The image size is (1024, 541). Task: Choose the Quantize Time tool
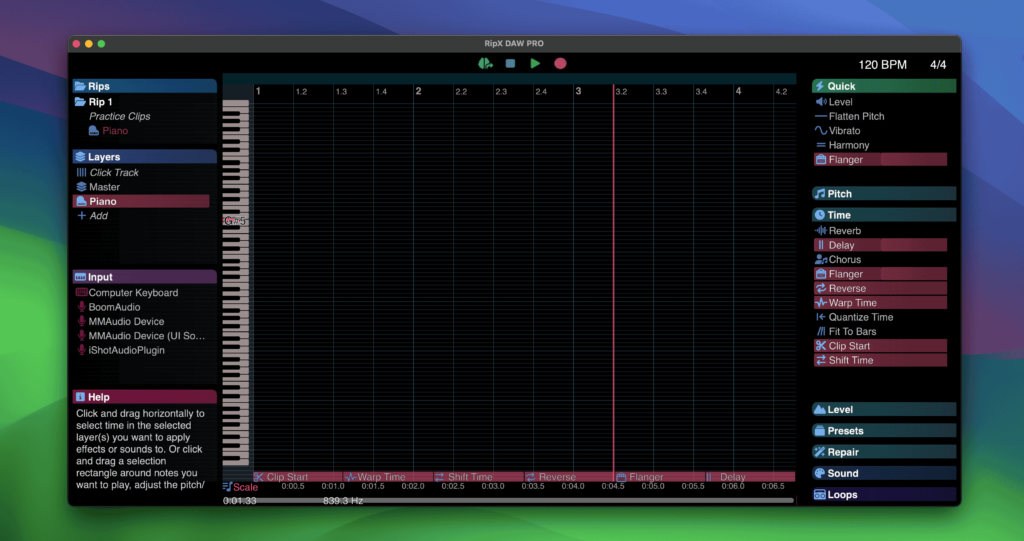(860, 317)
